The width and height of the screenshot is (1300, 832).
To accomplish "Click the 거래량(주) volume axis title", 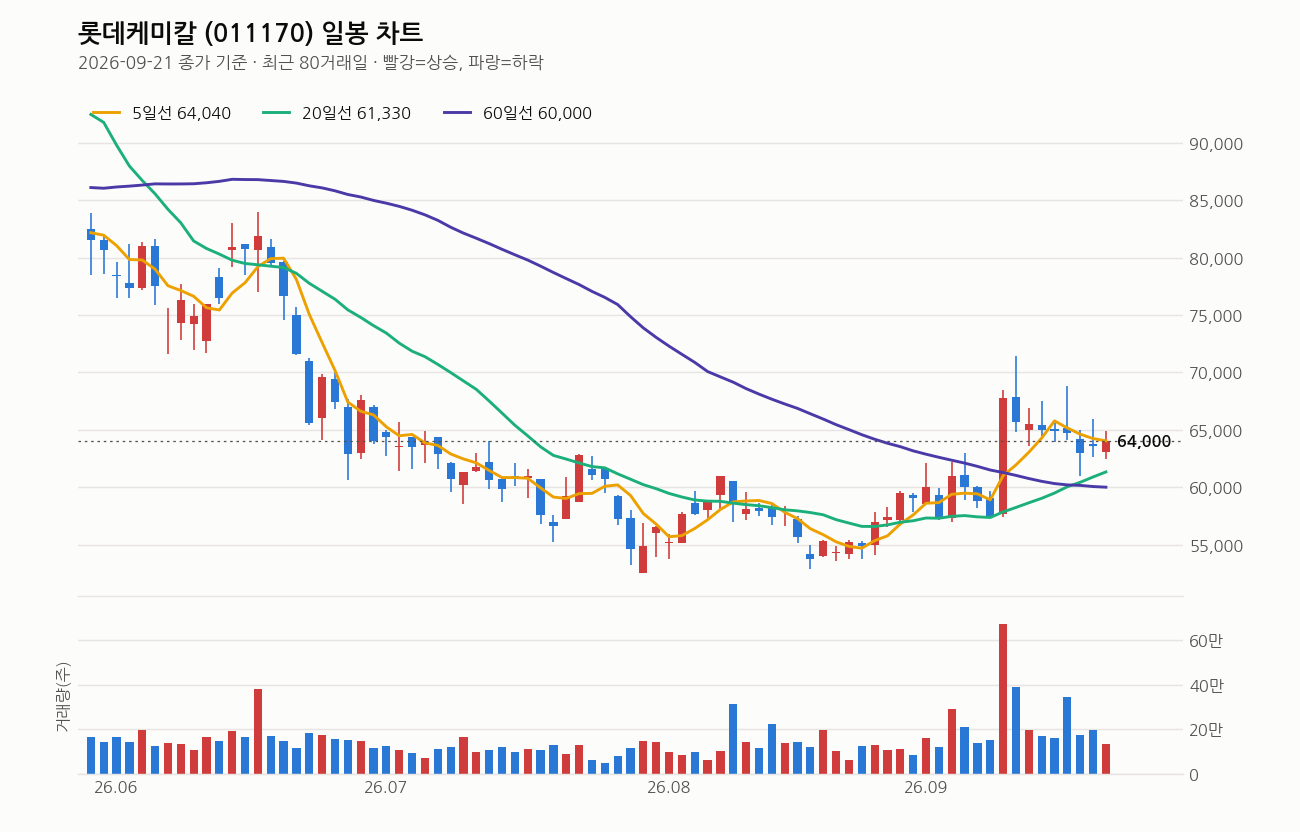I will (x=63, y=696).
